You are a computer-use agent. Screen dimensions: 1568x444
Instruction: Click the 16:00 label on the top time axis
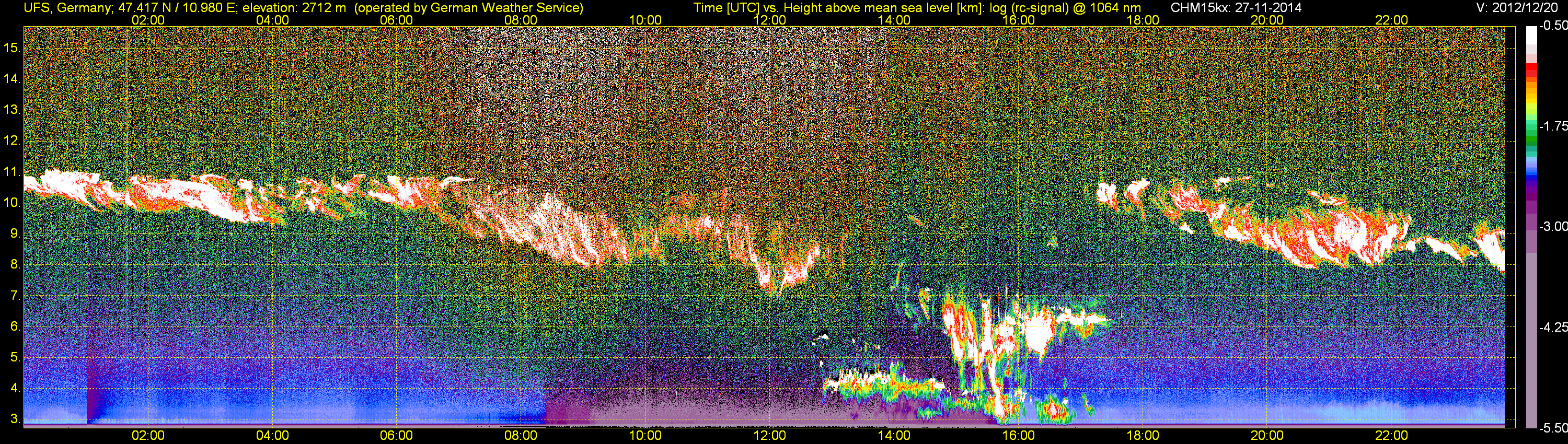click(x=1018, y=20)
